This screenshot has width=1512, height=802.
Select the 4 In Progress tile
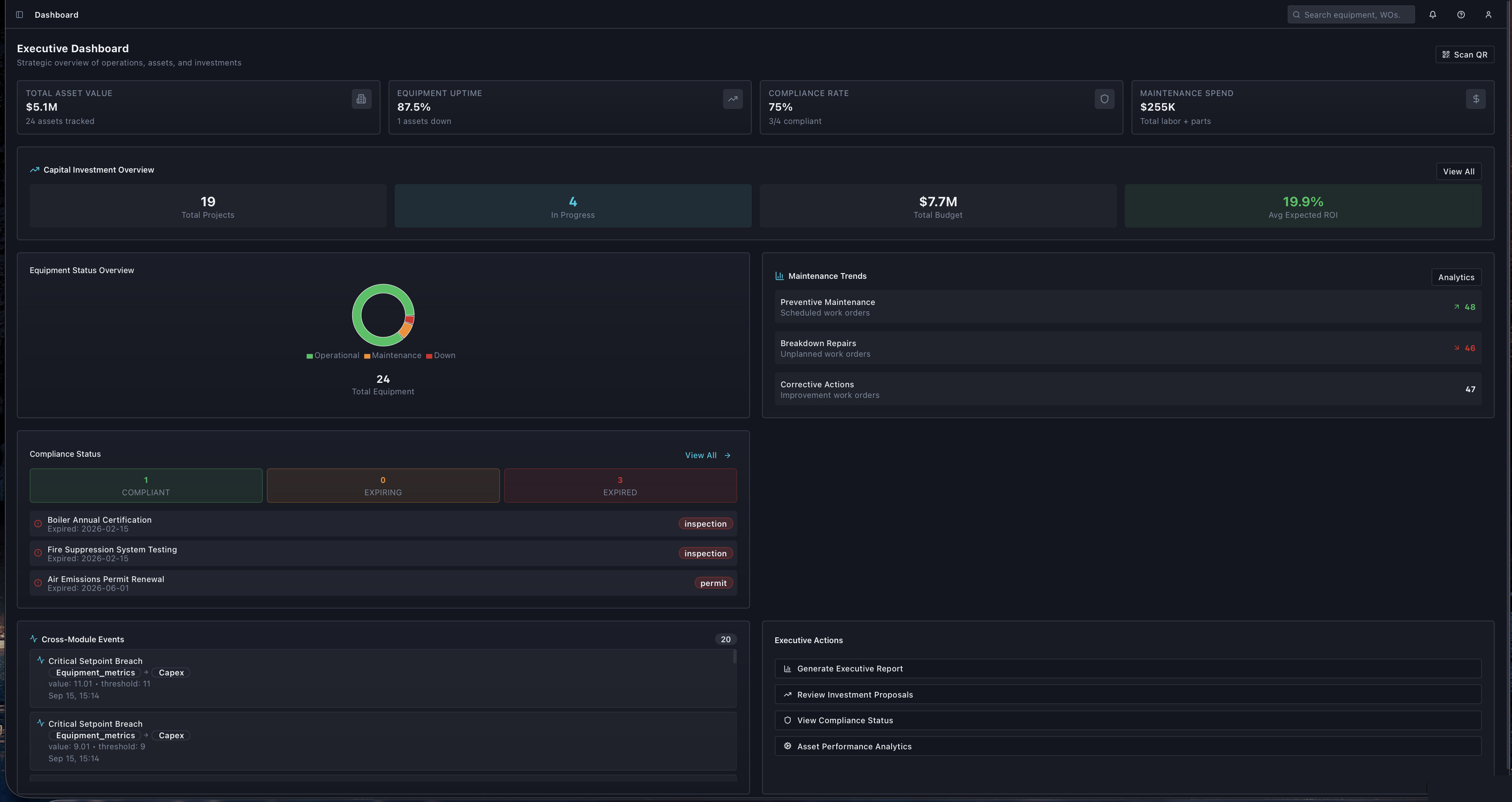pos(573,206)
